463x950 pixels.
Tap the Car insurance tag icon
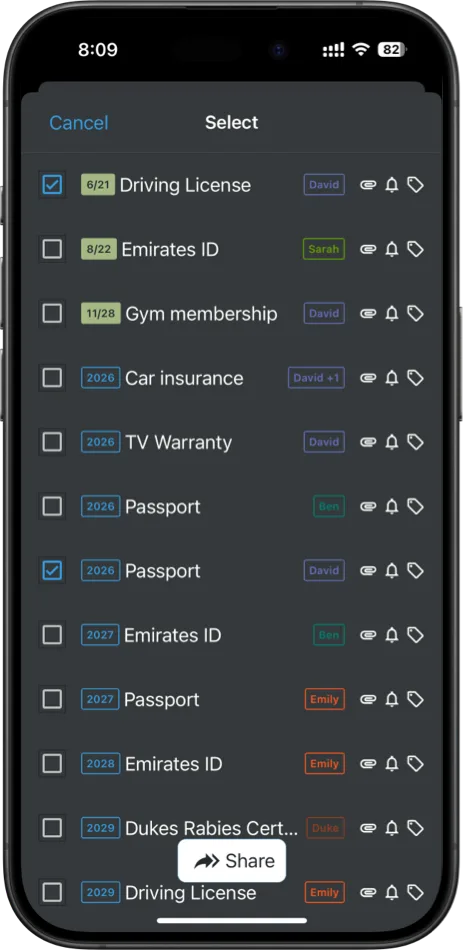click(x=415, y=378)
